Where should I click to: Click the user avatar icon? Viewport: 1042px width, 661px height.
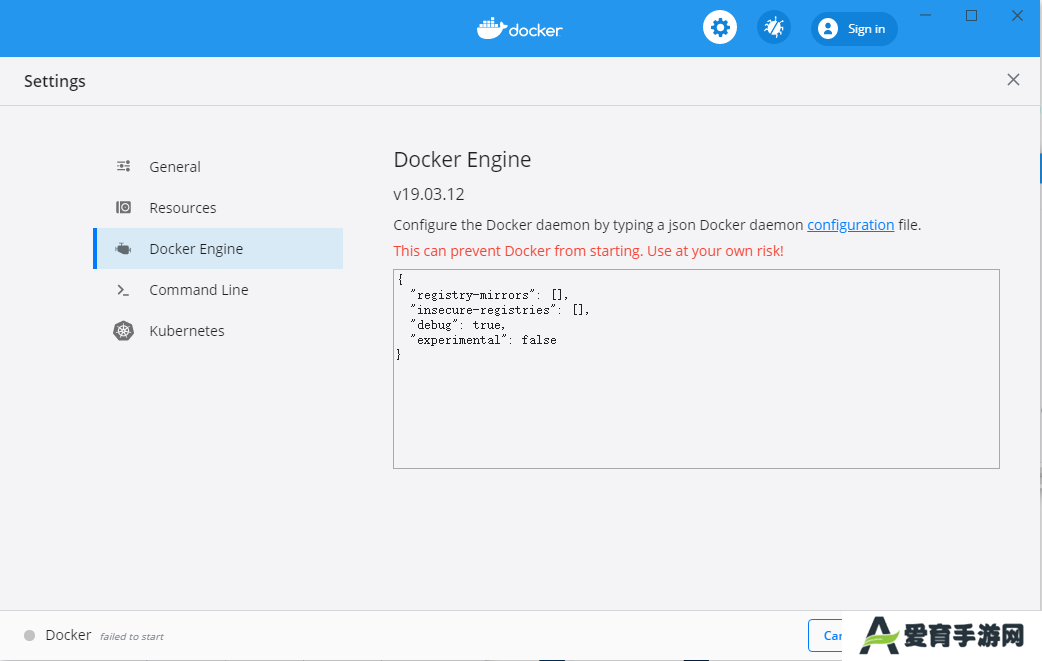pos(828,29)
